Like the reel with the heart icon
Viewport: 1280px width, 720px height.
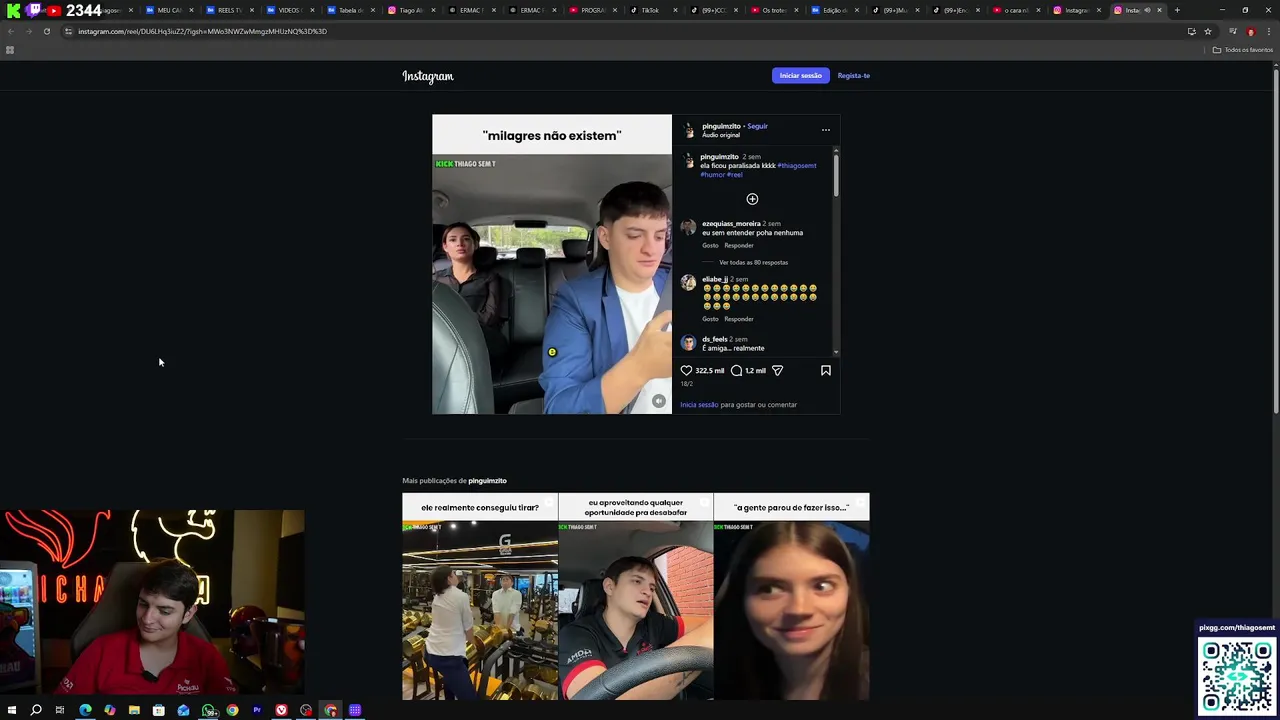(687, 370)
